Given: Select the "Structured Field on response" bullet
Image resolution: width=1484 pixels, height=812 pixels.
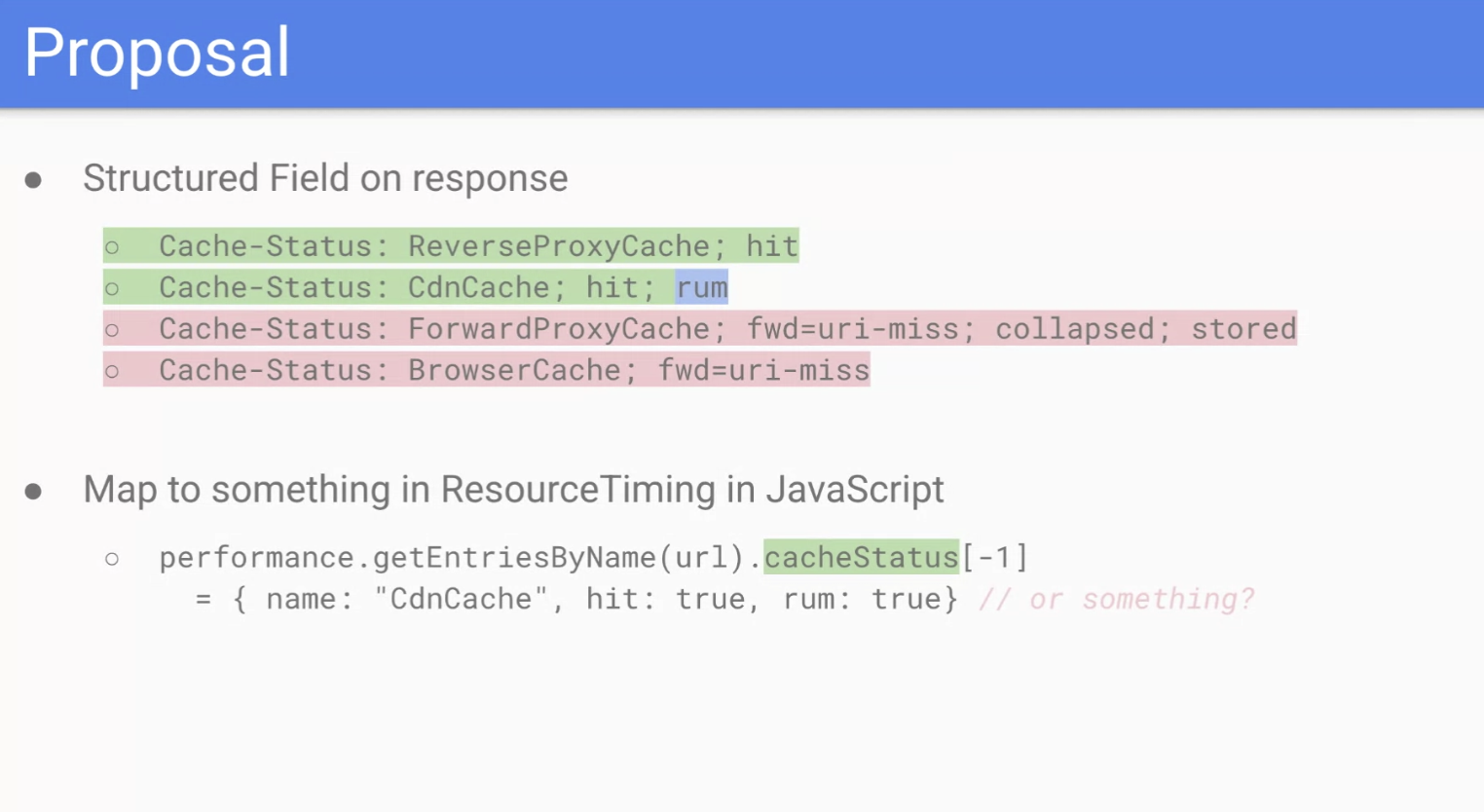Looking at the screenshot, I should pos(325,178).
